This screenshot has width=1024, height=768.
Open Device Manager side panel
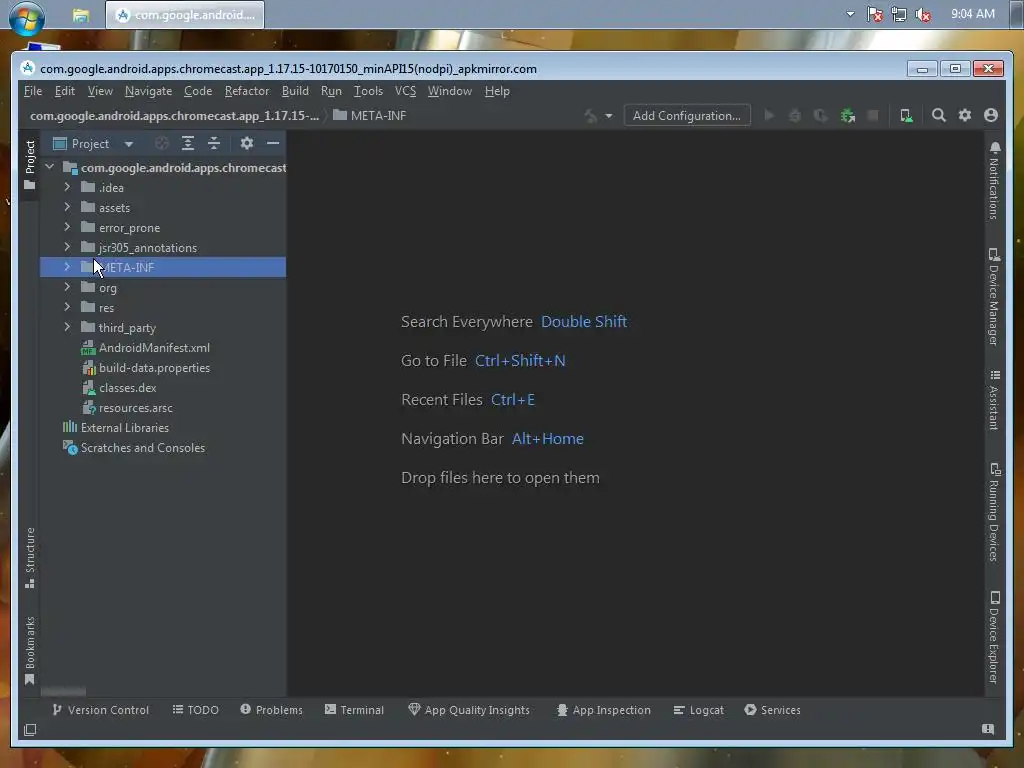click(994, 297)
